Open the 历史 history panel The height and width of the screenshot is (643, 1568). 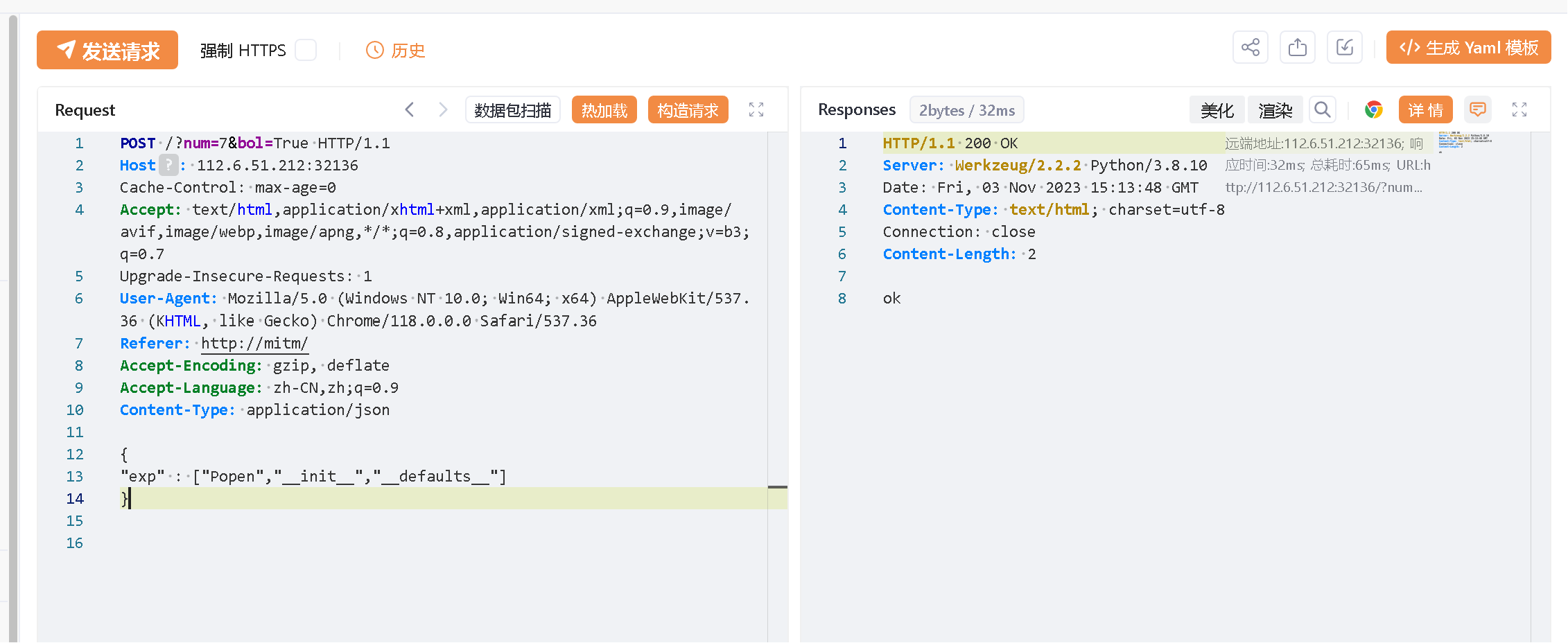click(395, 51)
